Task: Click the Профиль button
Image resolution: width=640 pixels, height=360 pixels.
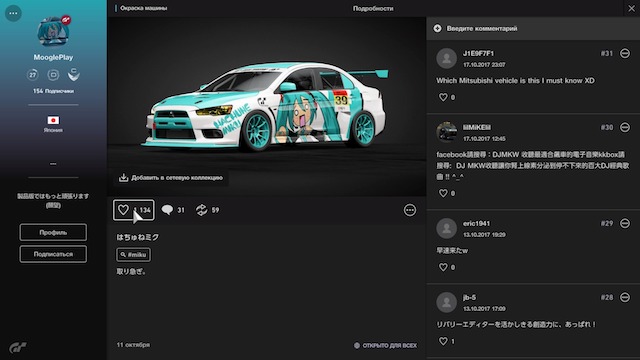Action: [53, 232]
